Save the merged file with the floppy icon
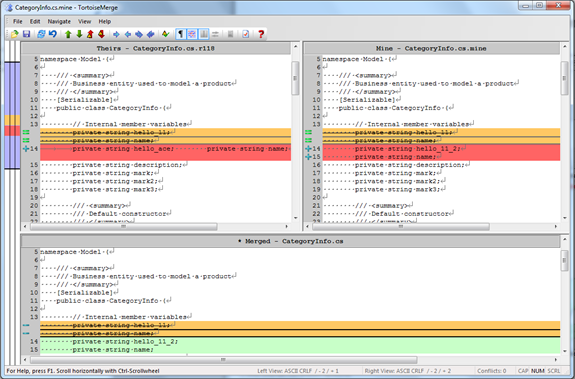Image resolution: width=575 pixels, height=379 pixels. (26, 34)
